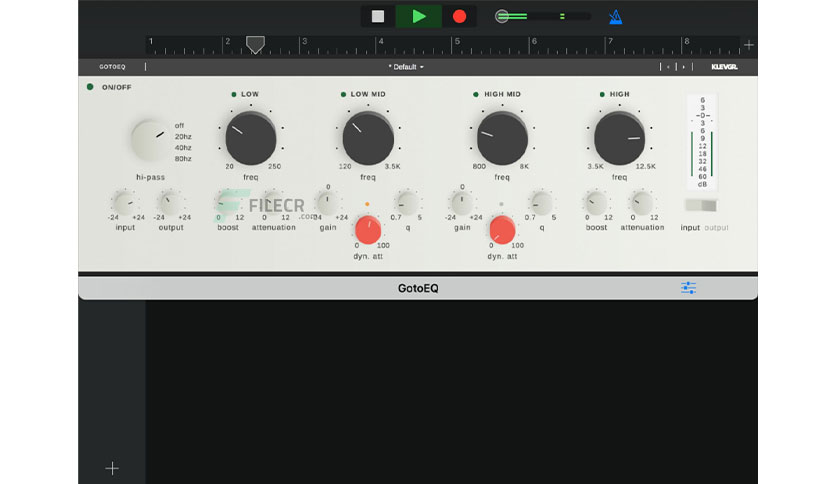
Task: Flip the input/output meter switch
Action: tap(701, 206)
